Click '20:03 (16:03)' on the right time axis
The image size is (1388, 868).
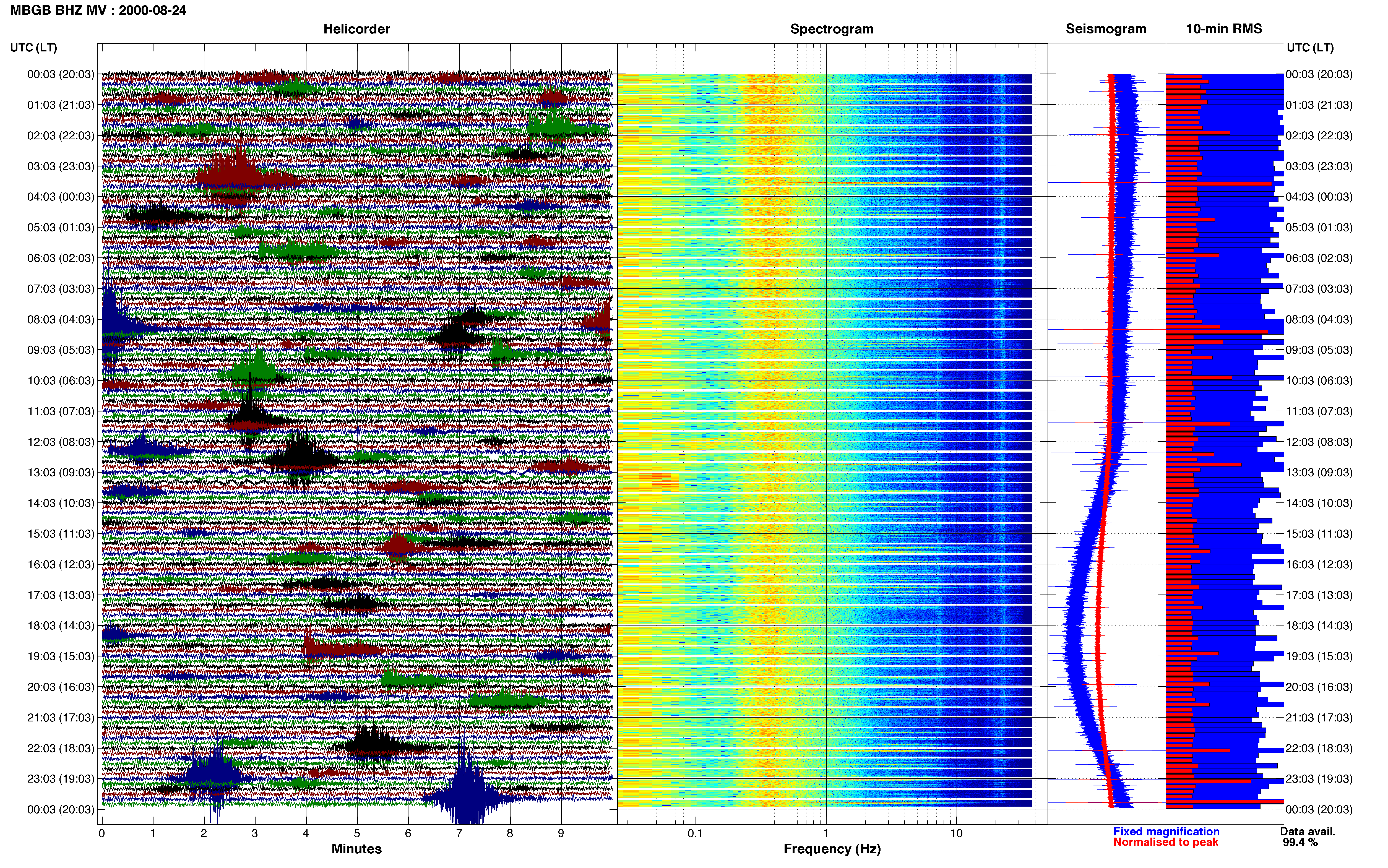(1319, 687)
